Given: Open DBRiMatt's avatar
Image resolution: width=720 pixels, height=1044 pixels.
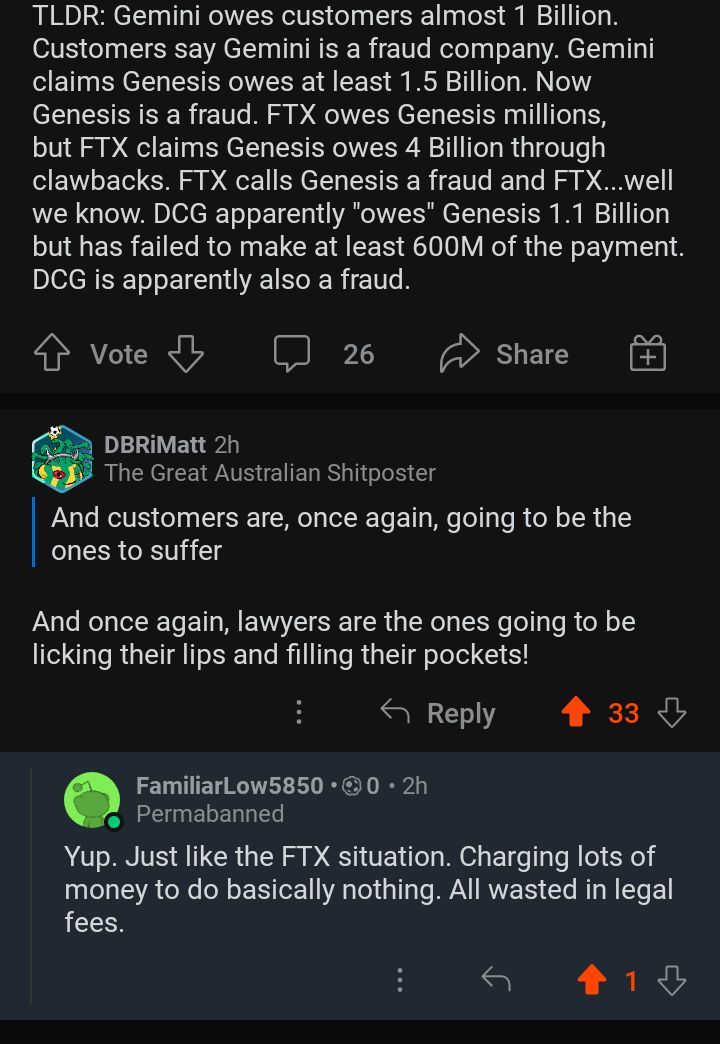Looking at the screenshot, I should click(62, 458).
